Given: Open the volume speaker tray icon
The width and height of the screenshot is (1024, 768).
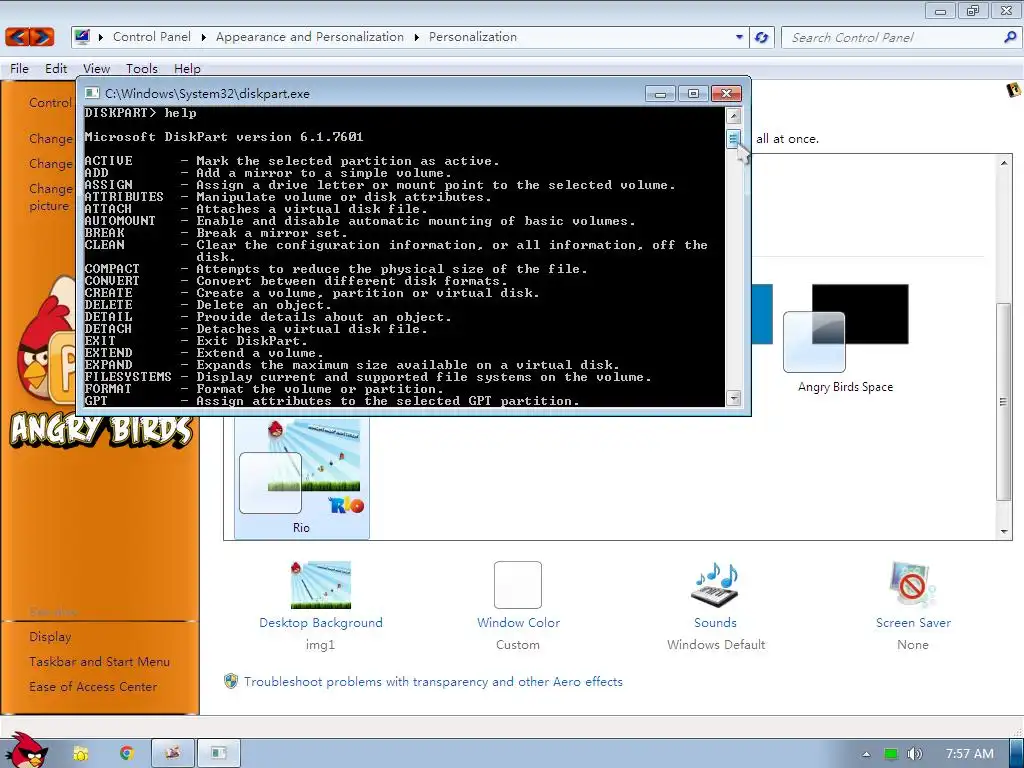Looking at the screenshot, I should (915, 754).
